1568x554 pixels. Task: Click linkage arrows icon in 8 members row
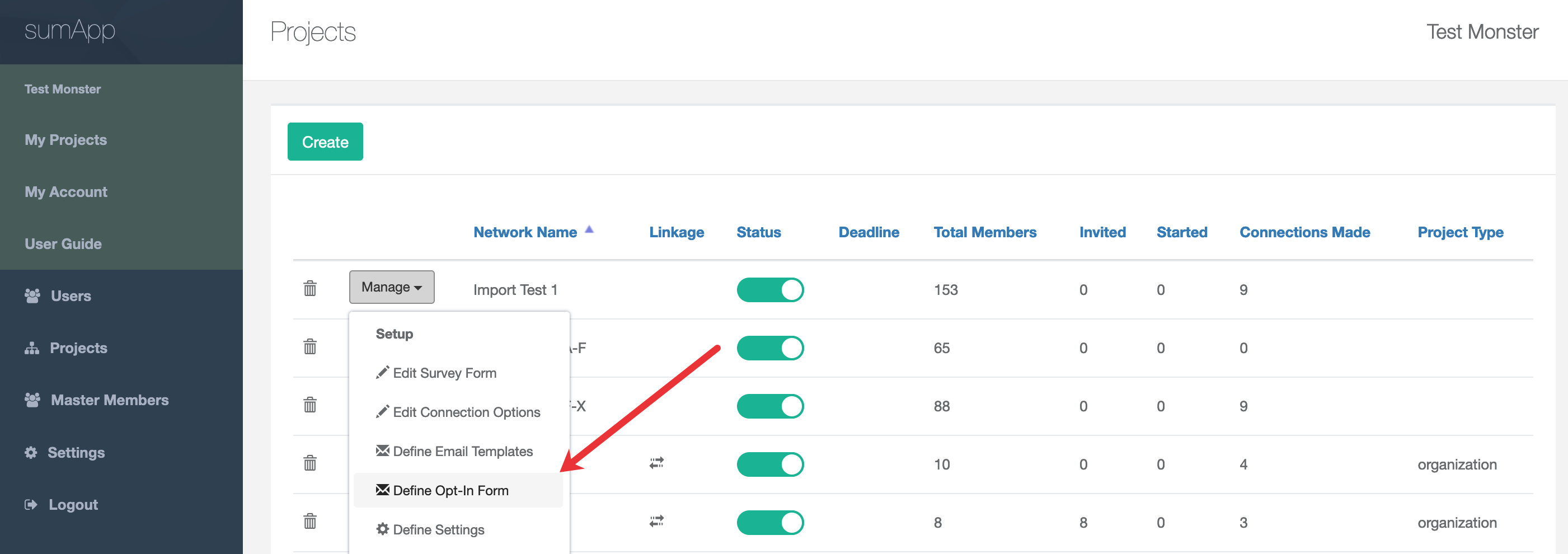pyautogui.click(x=656, y=521)
